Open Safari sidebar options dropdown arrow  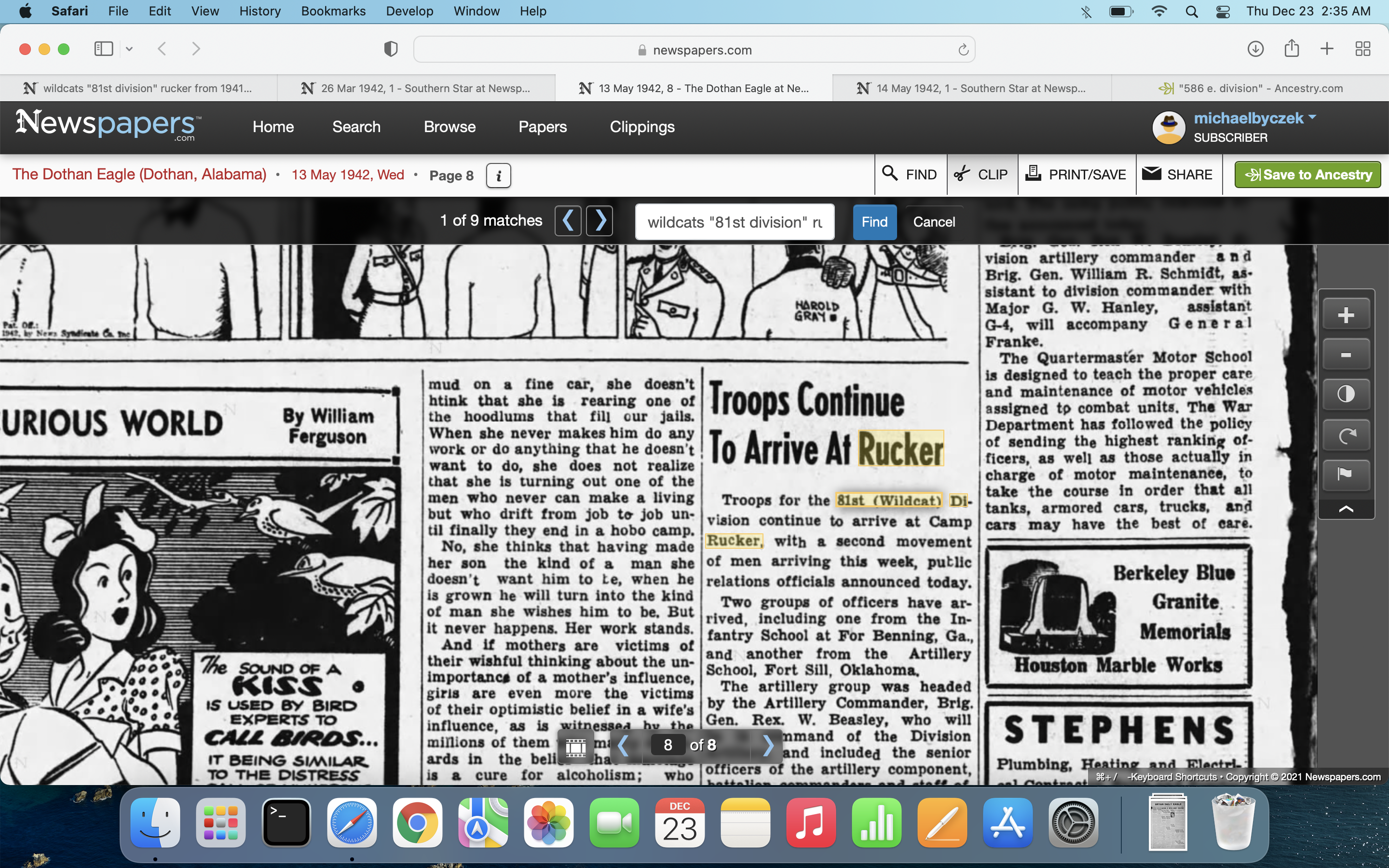tap(129, 49)
